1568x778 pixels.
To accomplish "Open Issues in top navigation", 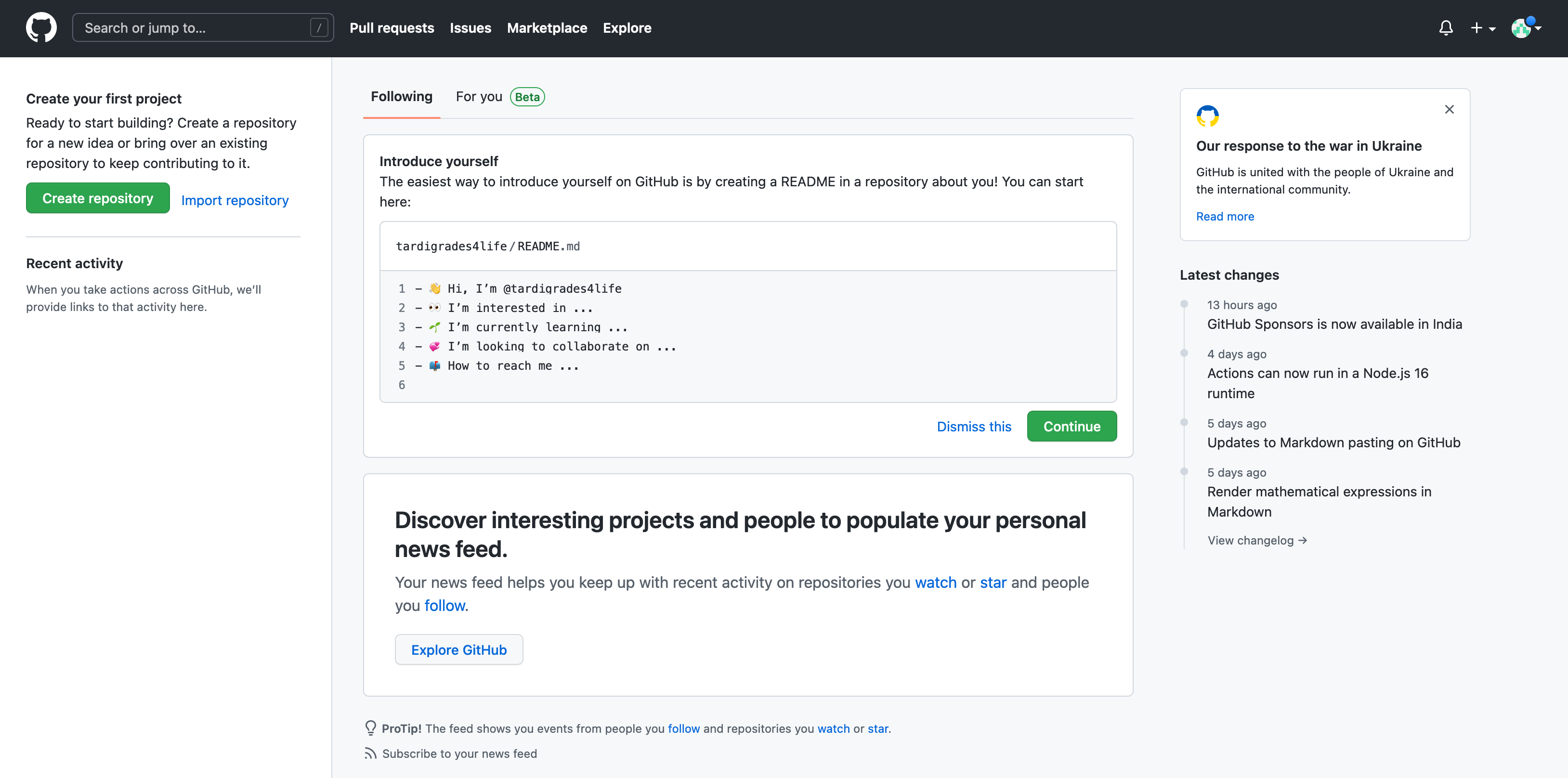I will click(470, 28).
